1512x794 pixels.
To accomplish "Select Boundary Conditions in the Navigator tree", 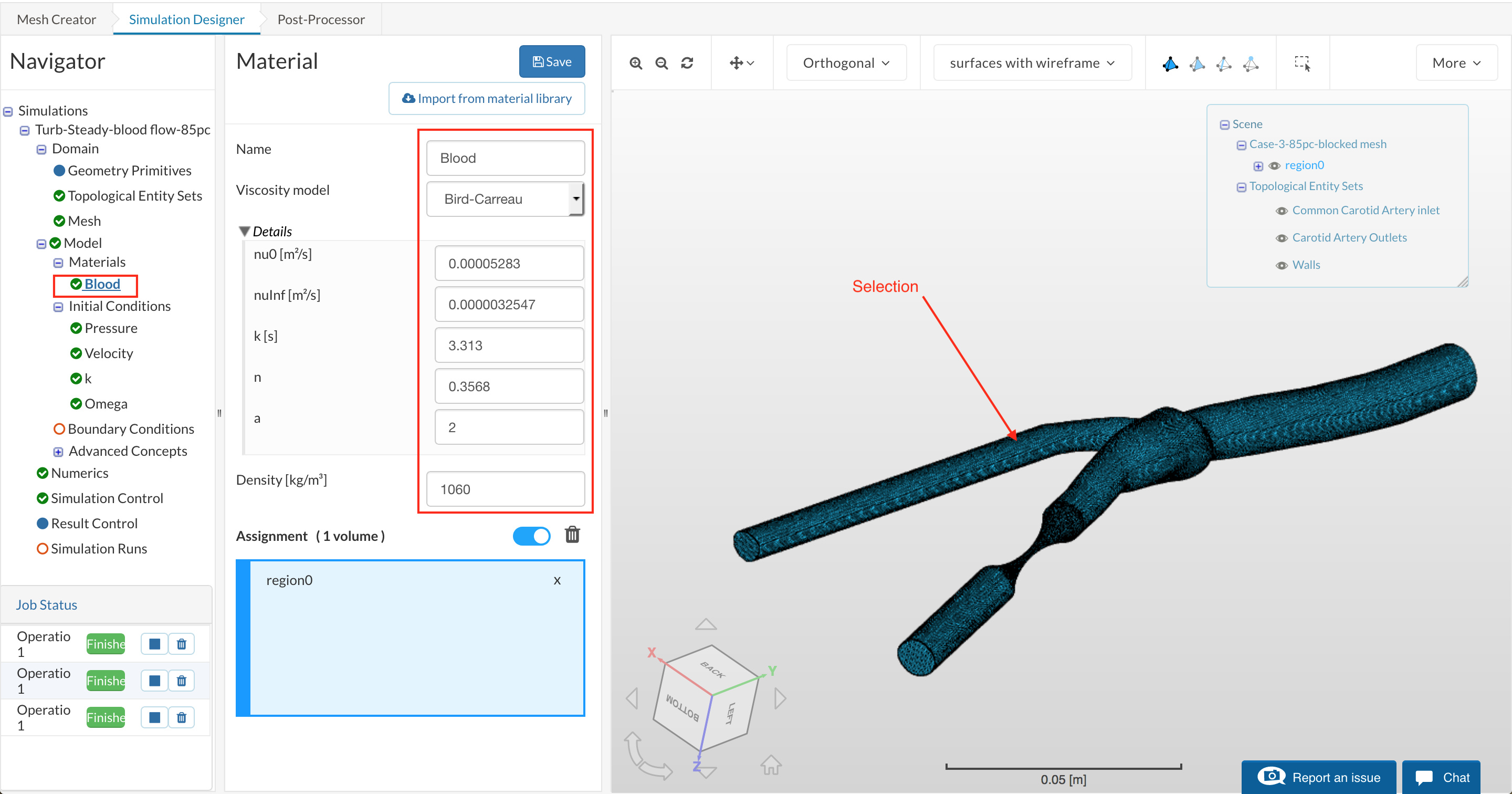I will [130, 429].
